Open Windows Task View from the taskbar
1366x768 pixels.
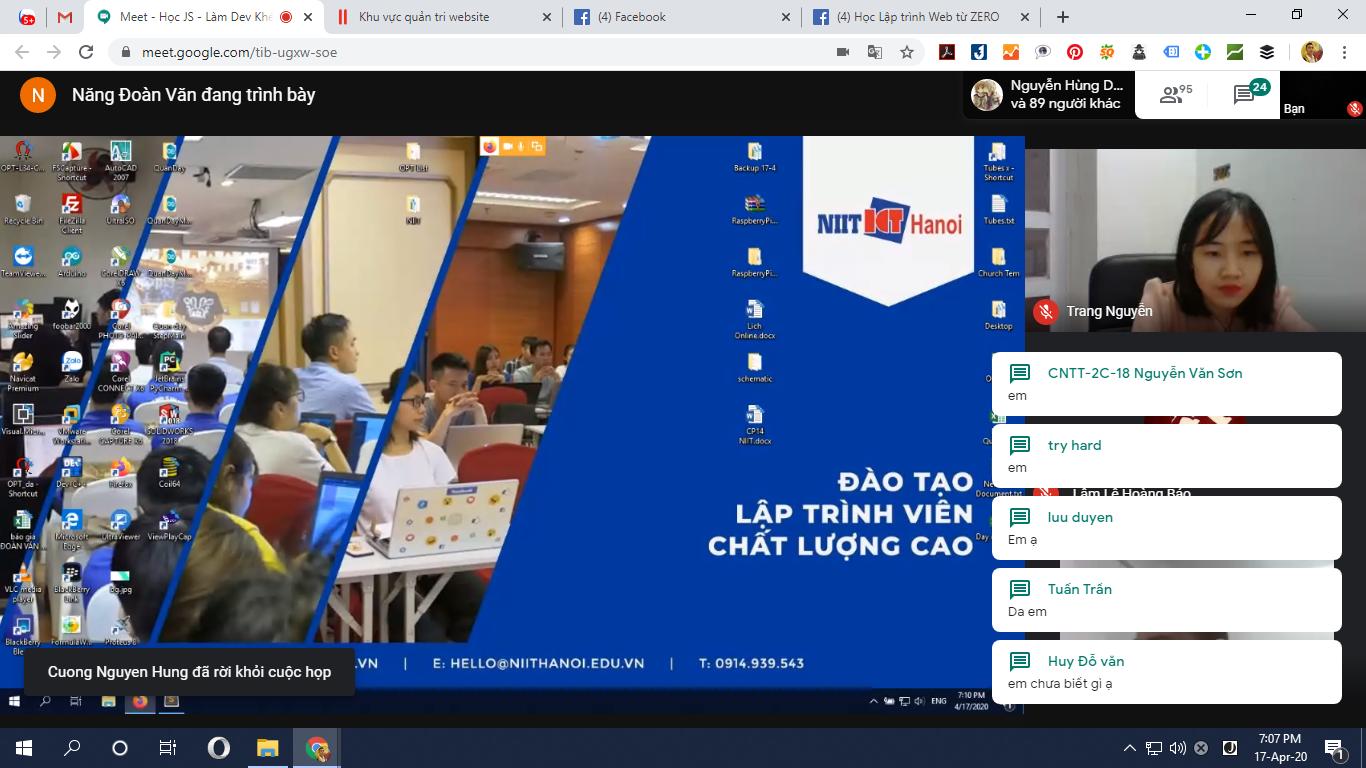(x=168, y=748)
